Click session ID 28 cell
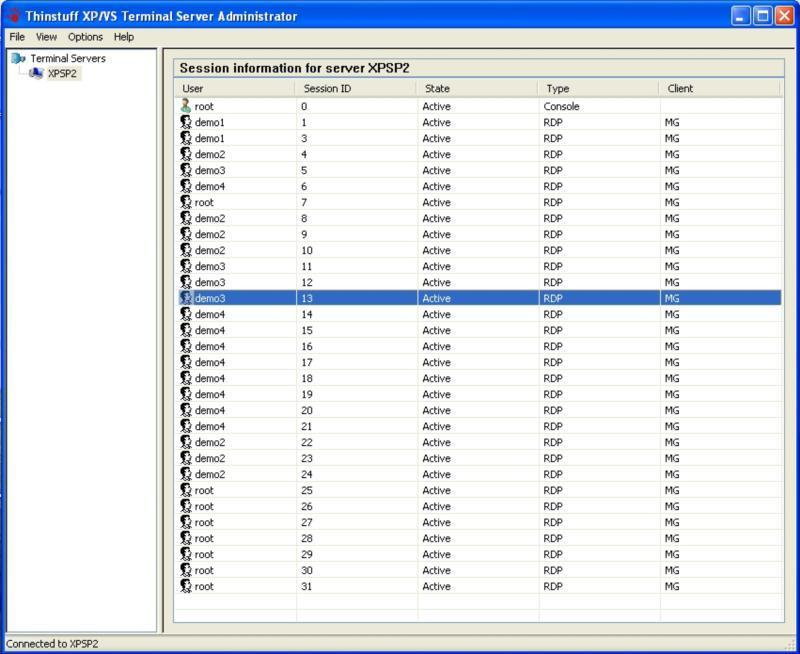This screenshot has height=654, width=800. click(307, 538)
